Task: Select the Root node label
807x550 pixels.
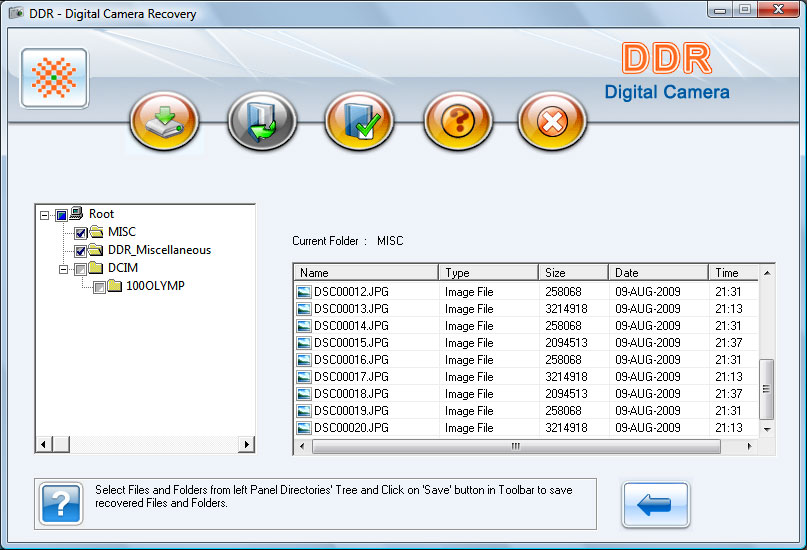Action: click(101, 214)
